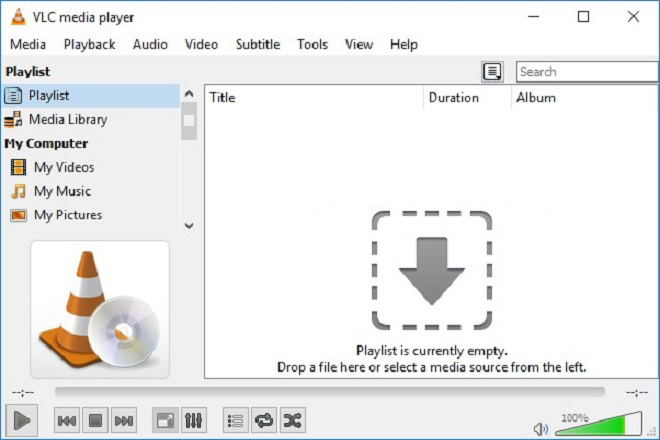660x440 pixels.
Task: Open the Video menu
Action: pos(201,44)
